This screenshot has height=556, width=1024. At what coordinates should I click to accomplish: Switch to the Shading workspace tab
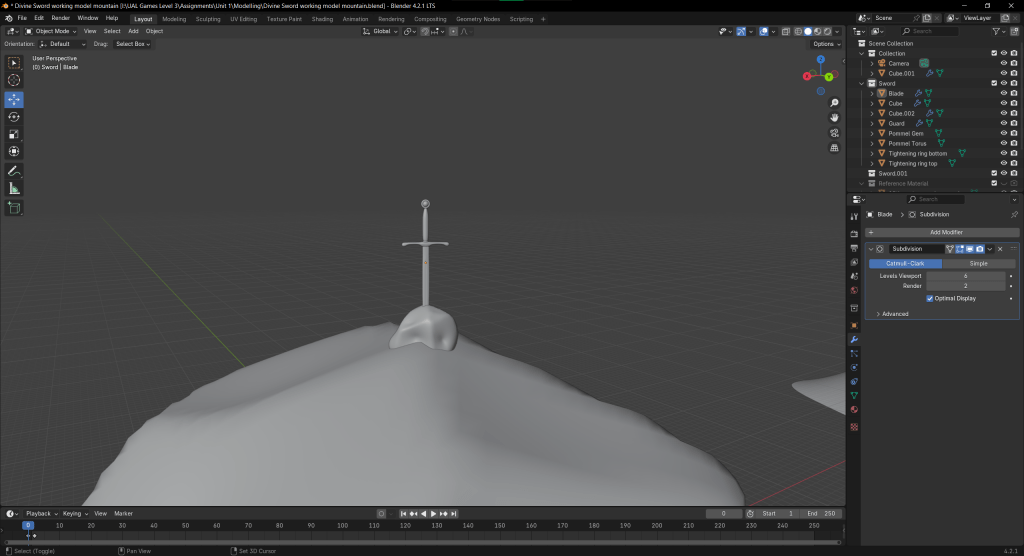click(322, 18)
